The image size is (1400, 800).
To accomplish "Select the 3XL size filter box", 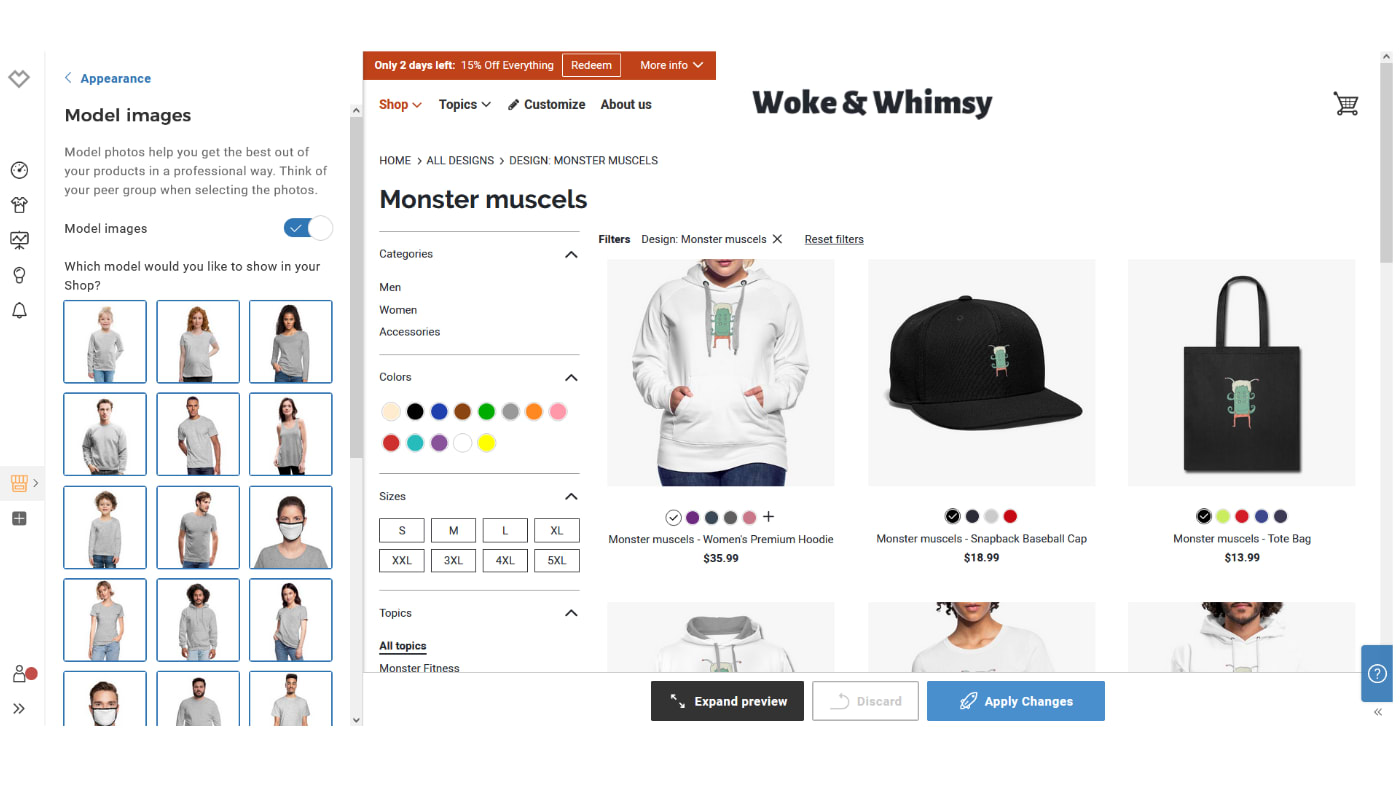I will point(453,560).
